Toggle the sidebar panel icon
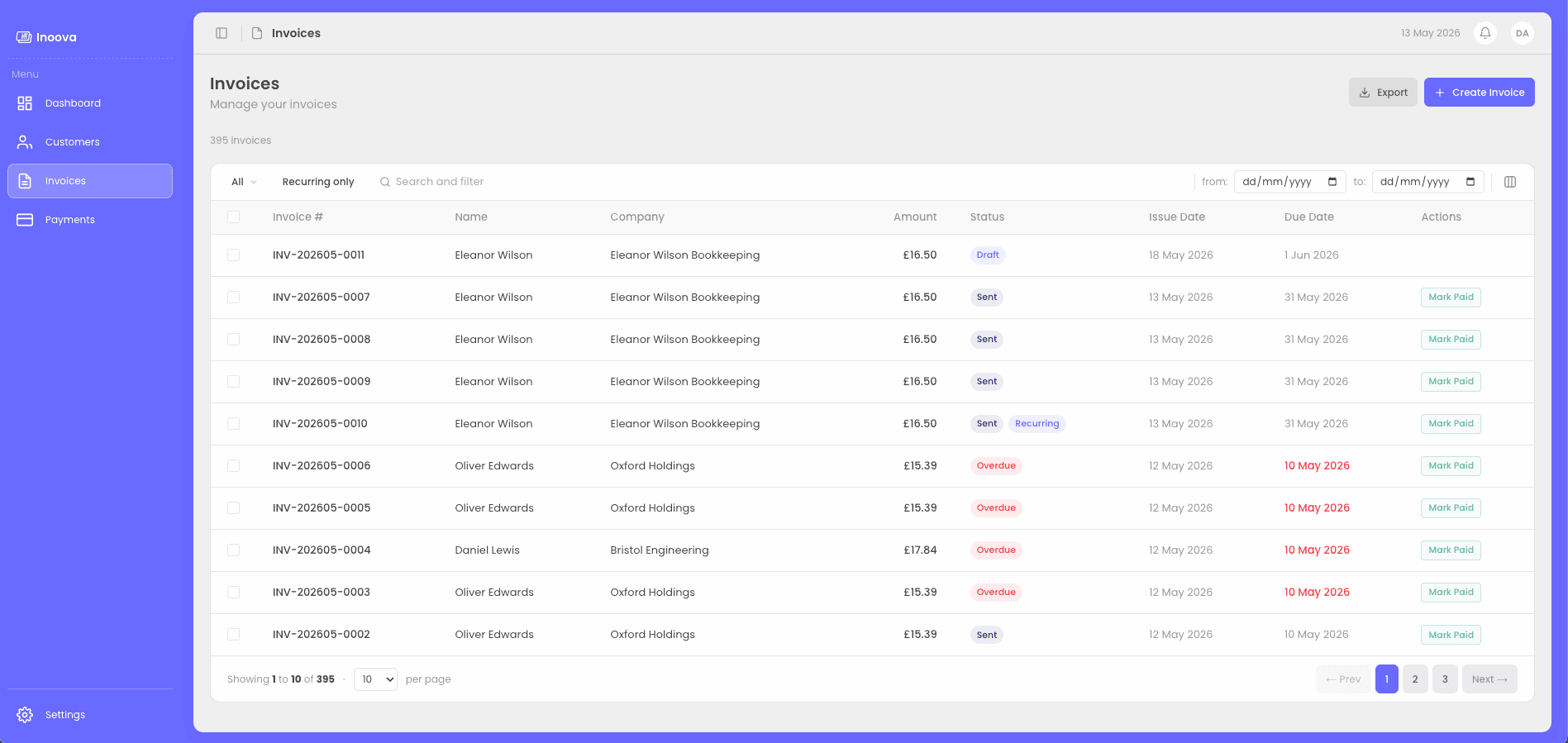Viewport: 1568px width, 743px height. tap(222, 33)
